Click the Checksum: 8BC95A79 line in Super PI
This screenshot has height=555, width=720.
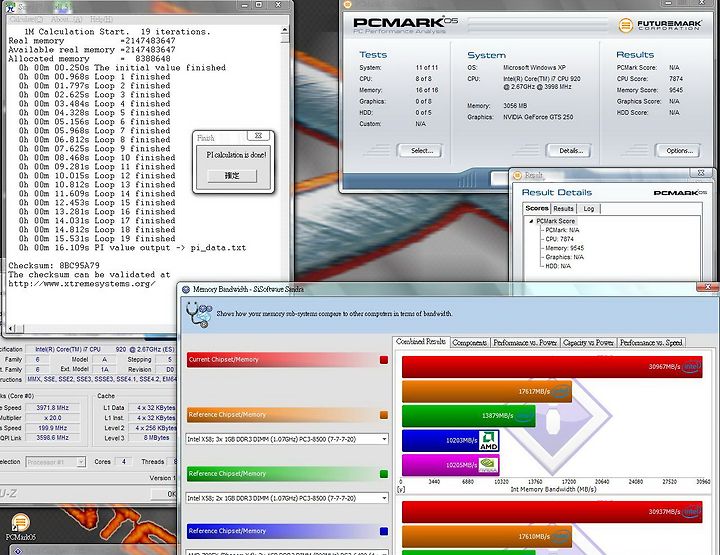[x=54, y=265]
